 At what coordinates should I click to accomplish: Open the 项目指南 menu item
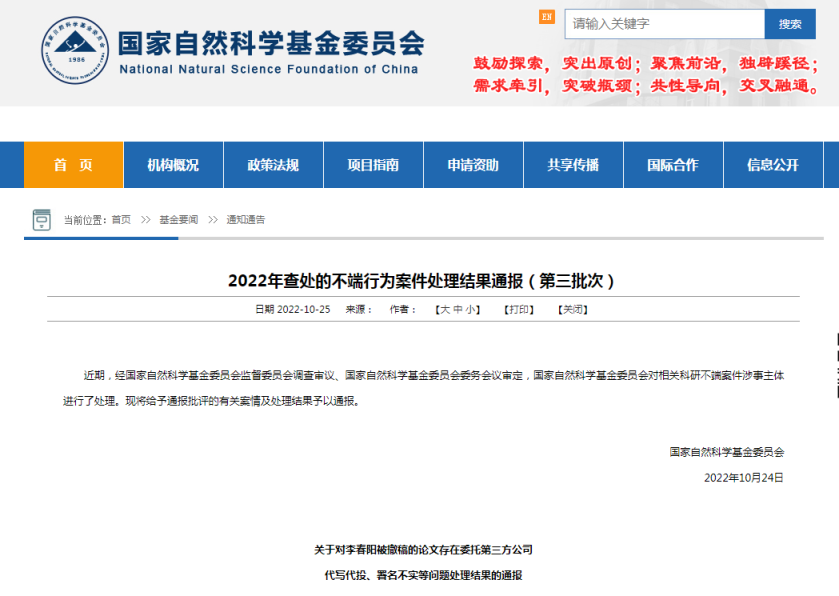373,165
